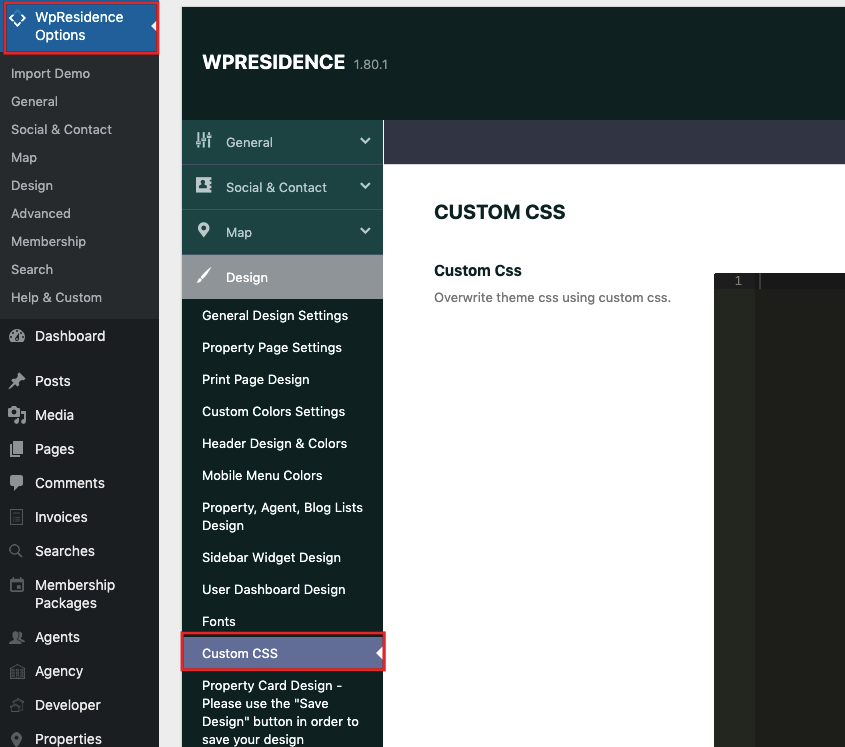
Task: Click the paintbrush icon beside Design
Action: click(204, 276)
